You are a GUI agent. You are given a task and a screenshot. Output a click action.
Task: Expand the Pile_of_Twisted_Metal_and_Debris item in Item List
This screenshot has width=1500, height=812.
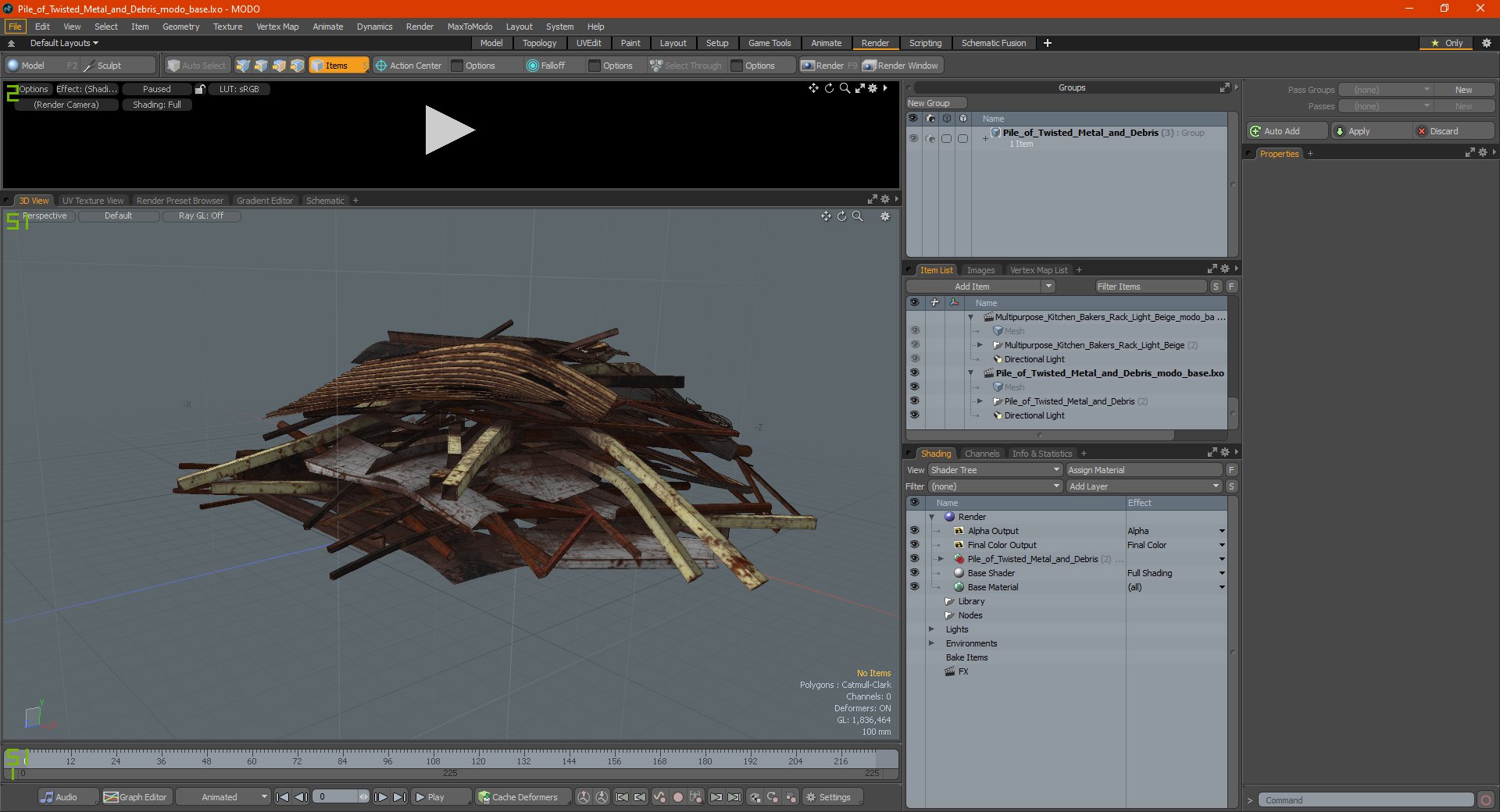(x=980, y=401)
